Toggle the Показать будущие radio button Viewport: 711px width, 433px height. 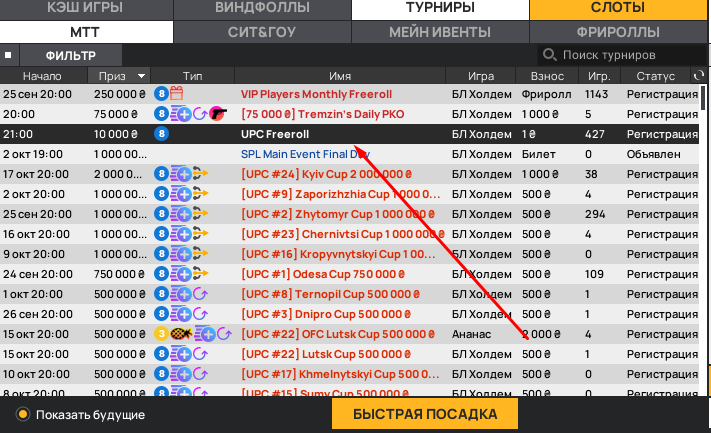pyautogui.click(x=22, y=414)
